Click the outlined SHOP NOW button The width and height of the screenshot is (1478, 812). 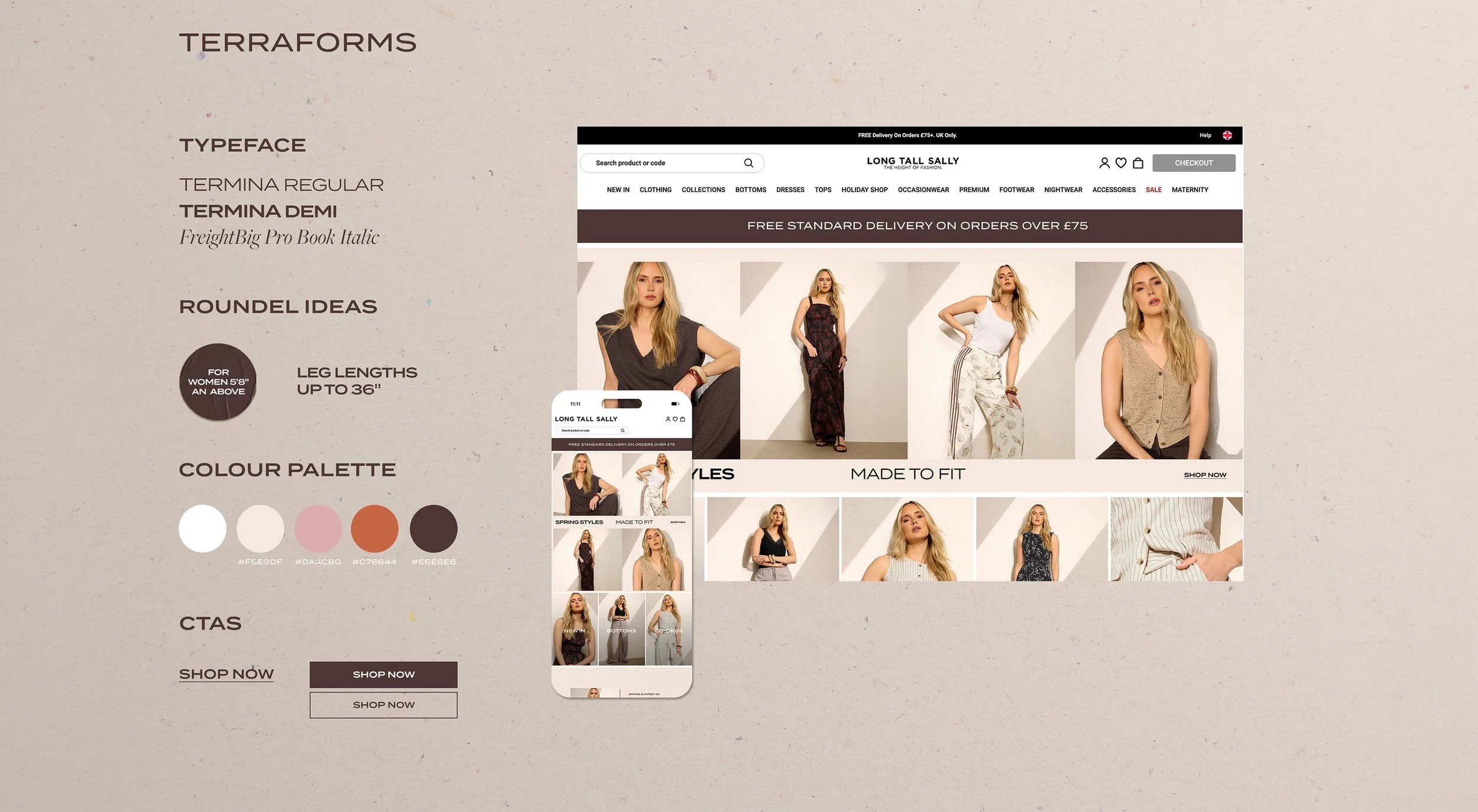tap(383, 705)
